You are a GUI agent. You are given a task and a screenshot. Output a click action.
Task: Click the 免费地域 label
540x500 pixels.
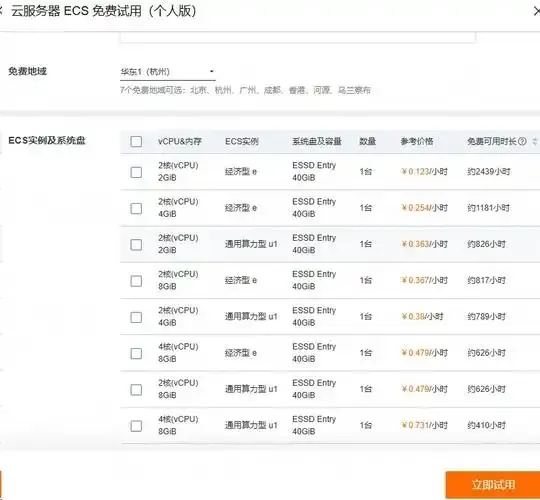[27, 71]
